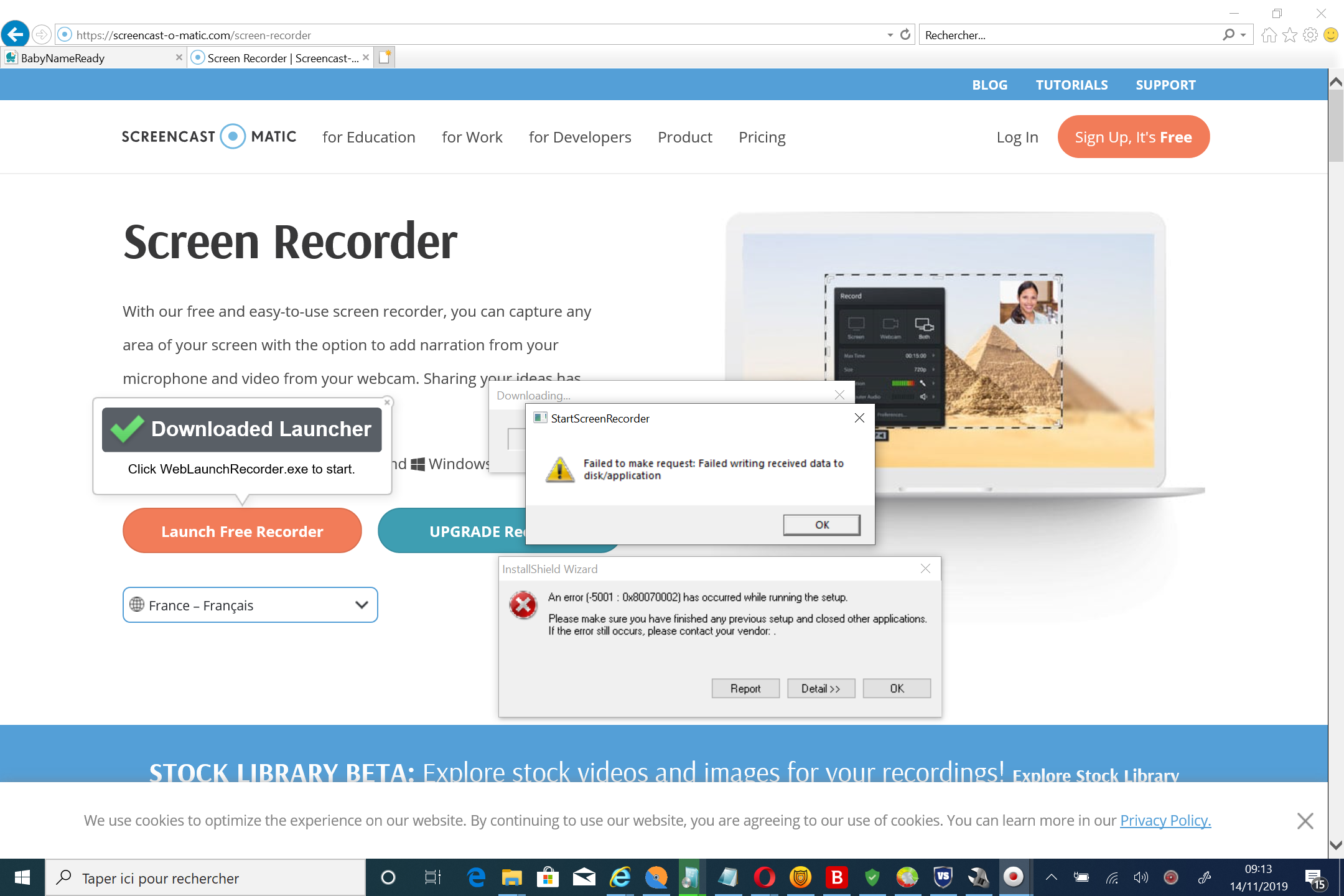The image size is (1344, 896).
Task: Click the clock showing 09:13
Action: click(x=1258, y=869)
